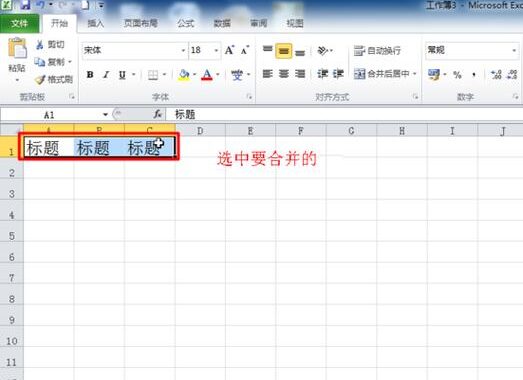The width and height of the screenshot is (523, 380).
Task: Switch to the 页面布局 ribbon tab
Action: (141, 23)
